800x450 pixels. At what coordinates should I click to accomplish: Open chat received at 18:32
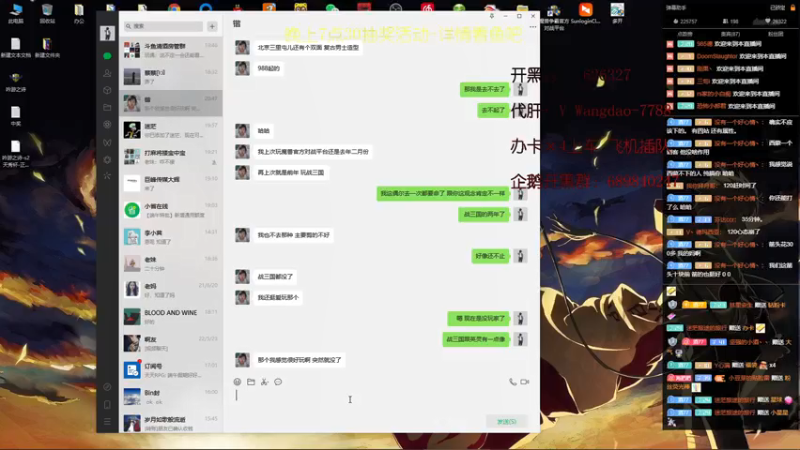tap(170, 77)
